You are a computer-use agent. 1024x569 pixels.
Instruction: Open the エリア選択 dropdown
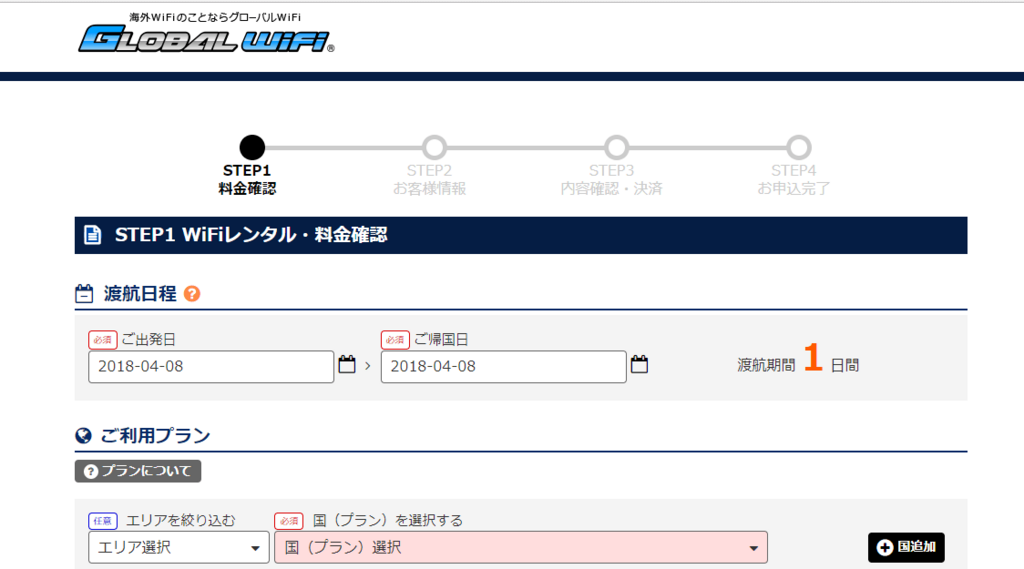click(x=179, y=547)
